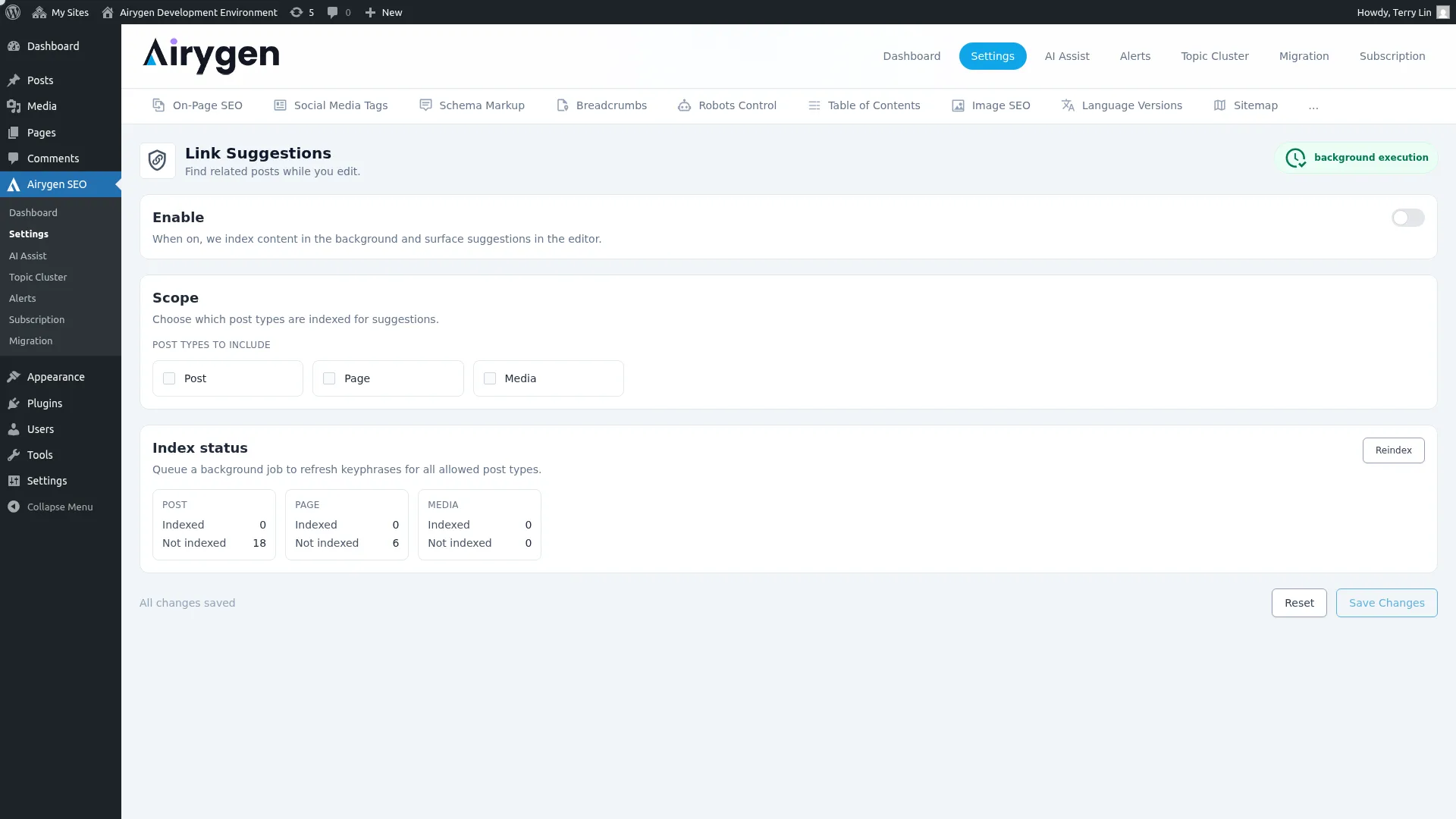Open Migration in sidebar submenu
The height and width of the screenshot is (819, 1456).
click(31, 341)
